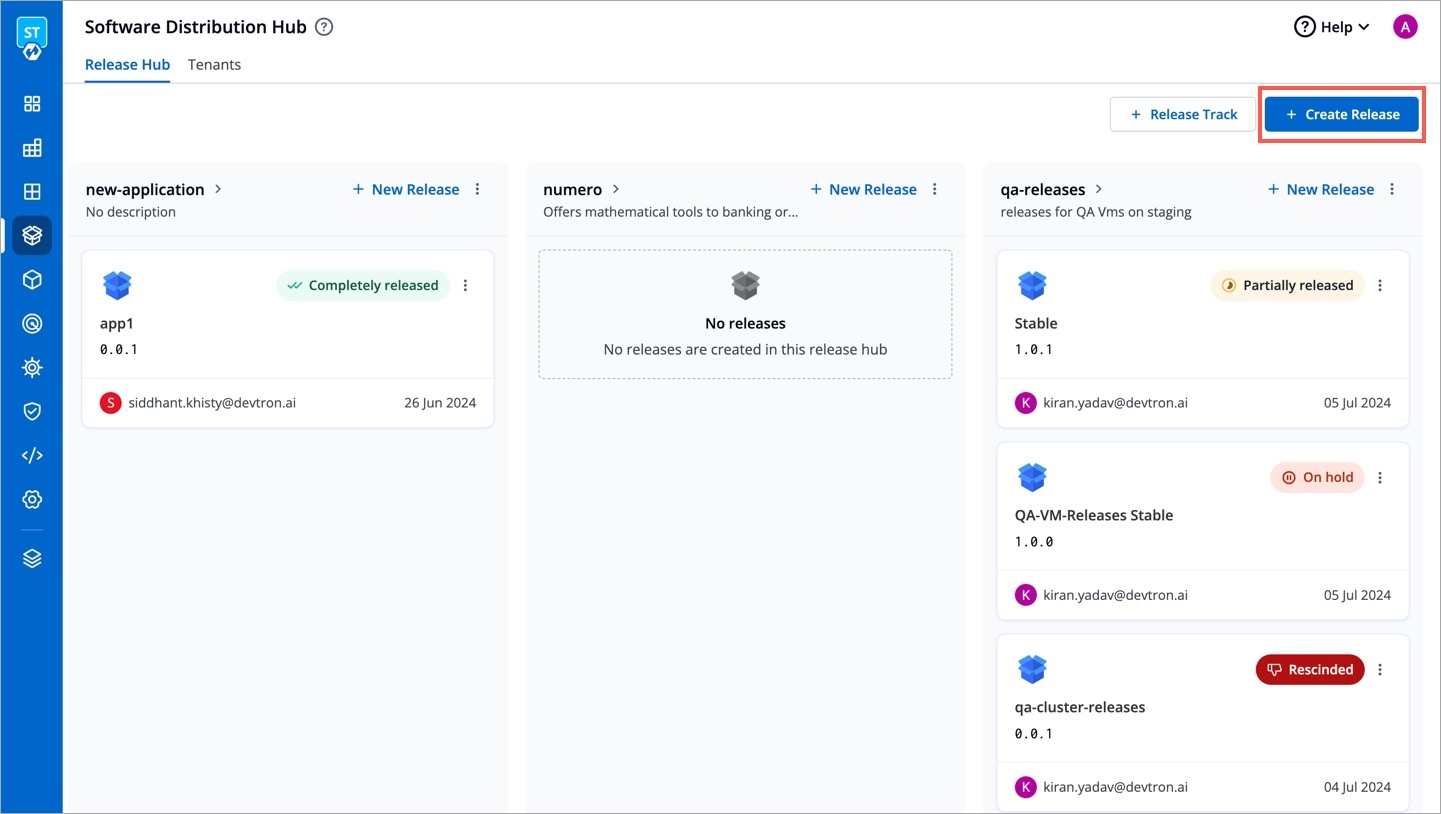Open kebab menu on app1 release card

[465, 286]
